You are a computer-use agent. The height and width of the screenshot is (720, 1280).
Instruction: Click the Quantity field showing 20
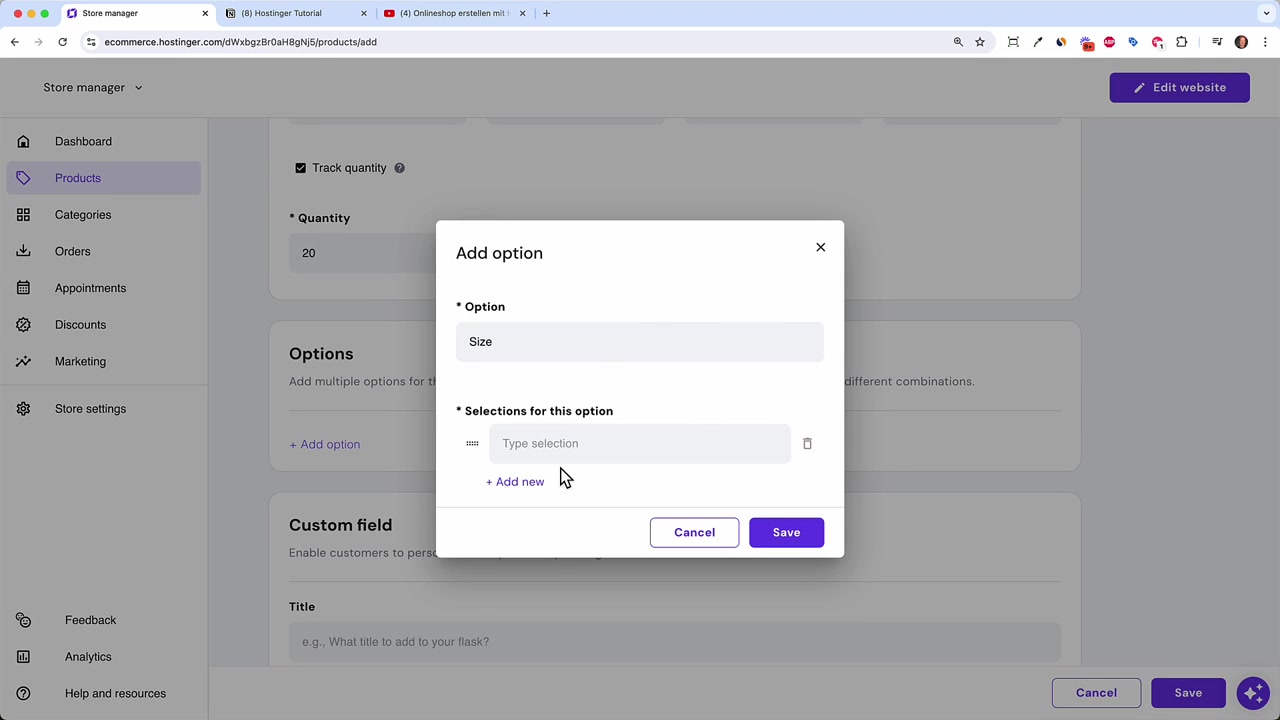[362, 253]
